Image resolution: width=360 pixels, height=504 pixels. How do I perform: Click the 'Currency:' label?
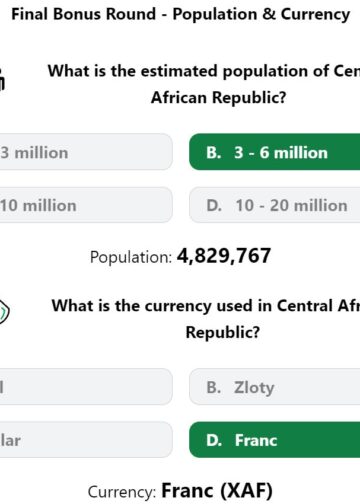coord(122,492)
